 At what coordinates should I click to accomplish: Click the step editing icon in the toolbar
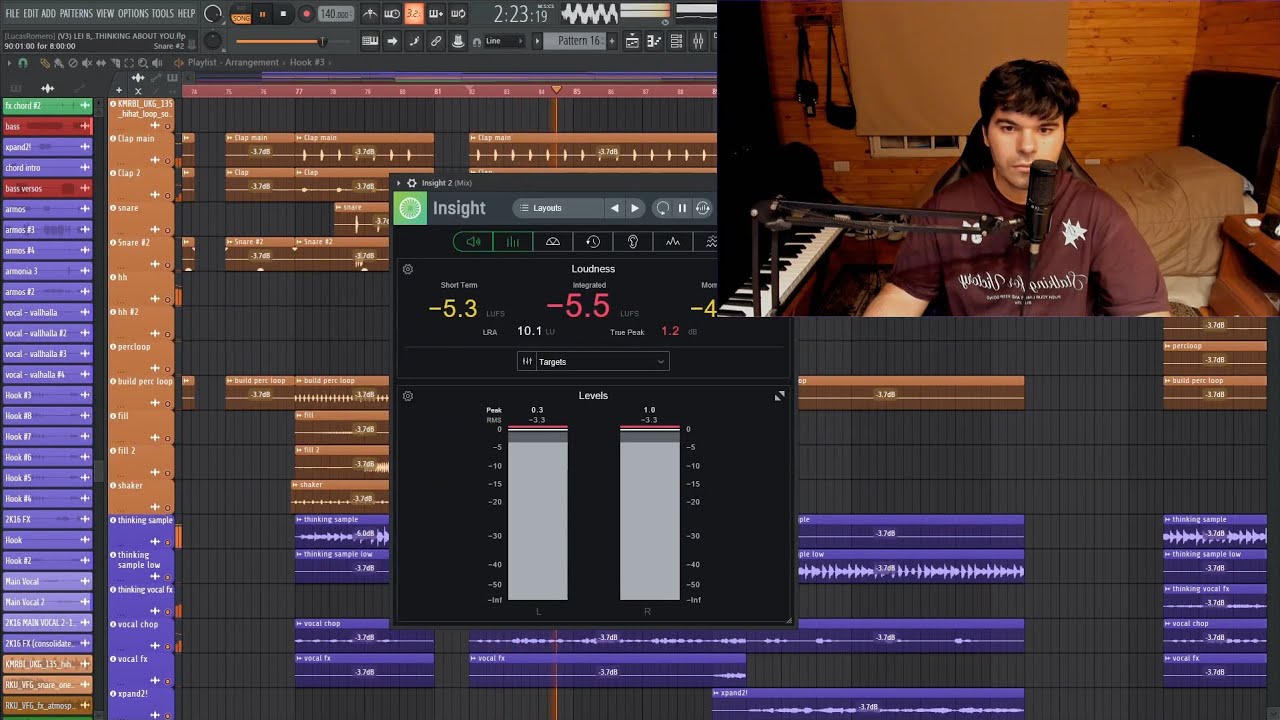click(x=414, y=41)
